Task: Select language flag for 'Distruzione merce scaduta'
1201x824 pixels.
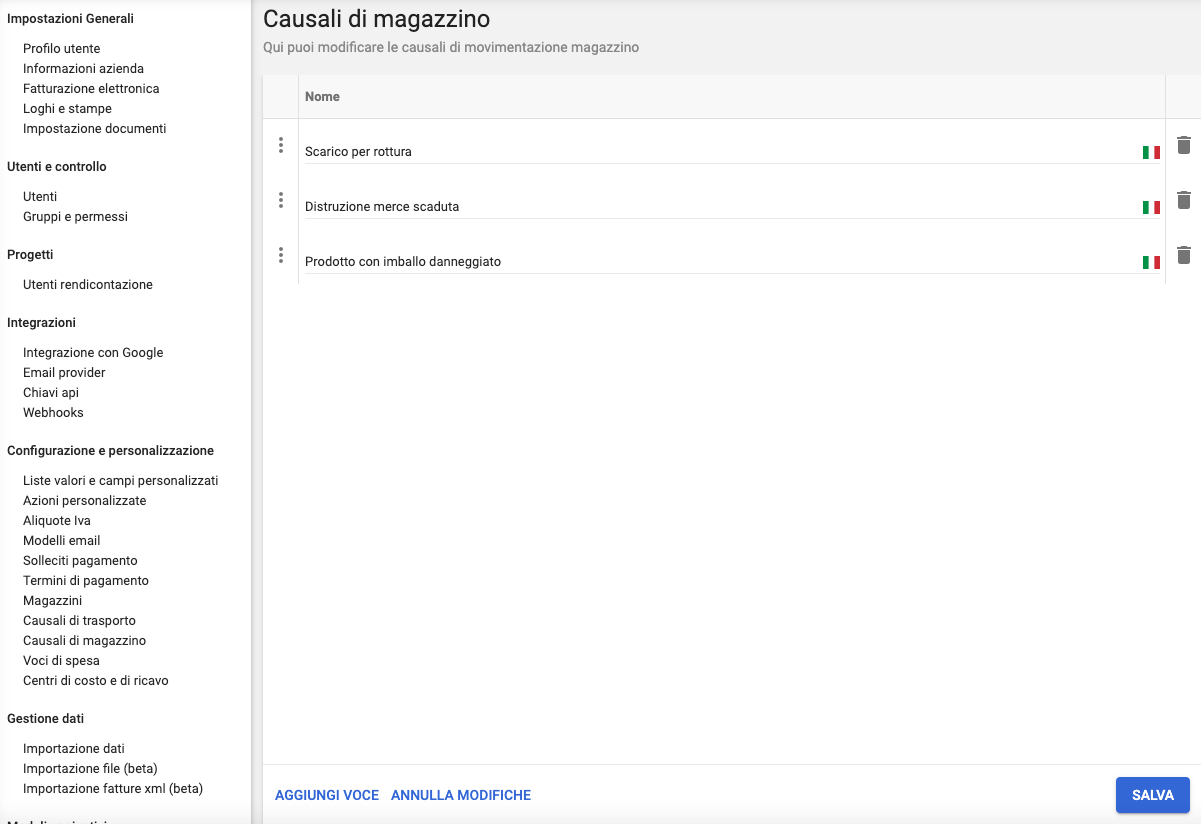Action: [x=1151, y=208]
